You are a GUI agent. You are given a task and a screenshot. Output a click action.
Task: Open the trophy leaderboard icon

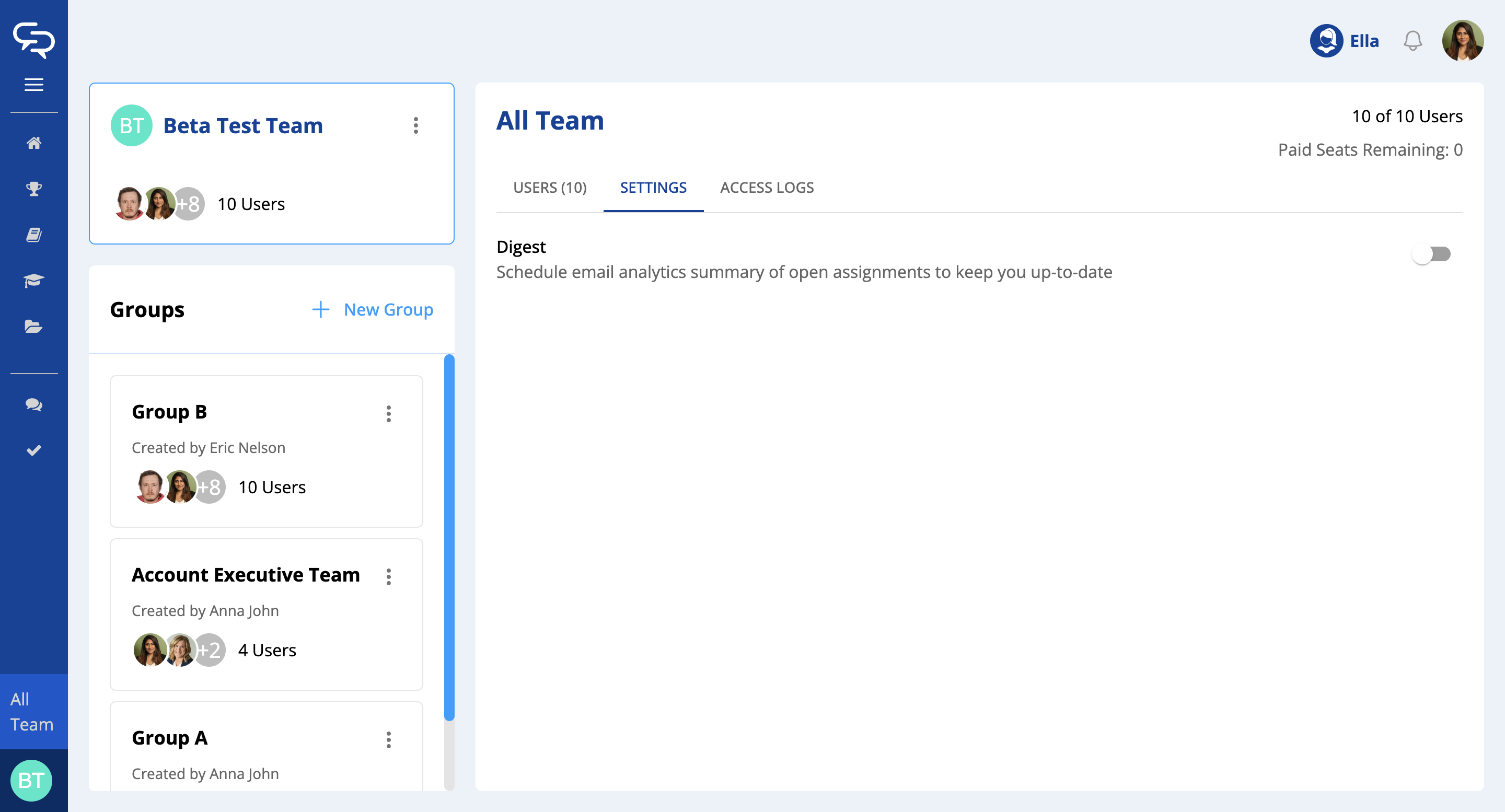pyautogui.click(x=34, y=189)
